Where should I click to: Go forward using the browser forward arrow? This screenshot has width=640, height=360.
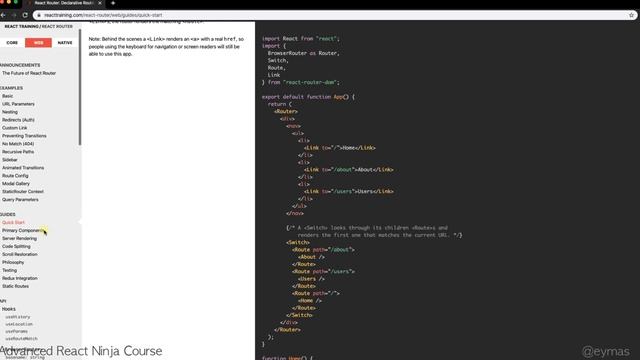pyautogui.click(x=14, y=15)
